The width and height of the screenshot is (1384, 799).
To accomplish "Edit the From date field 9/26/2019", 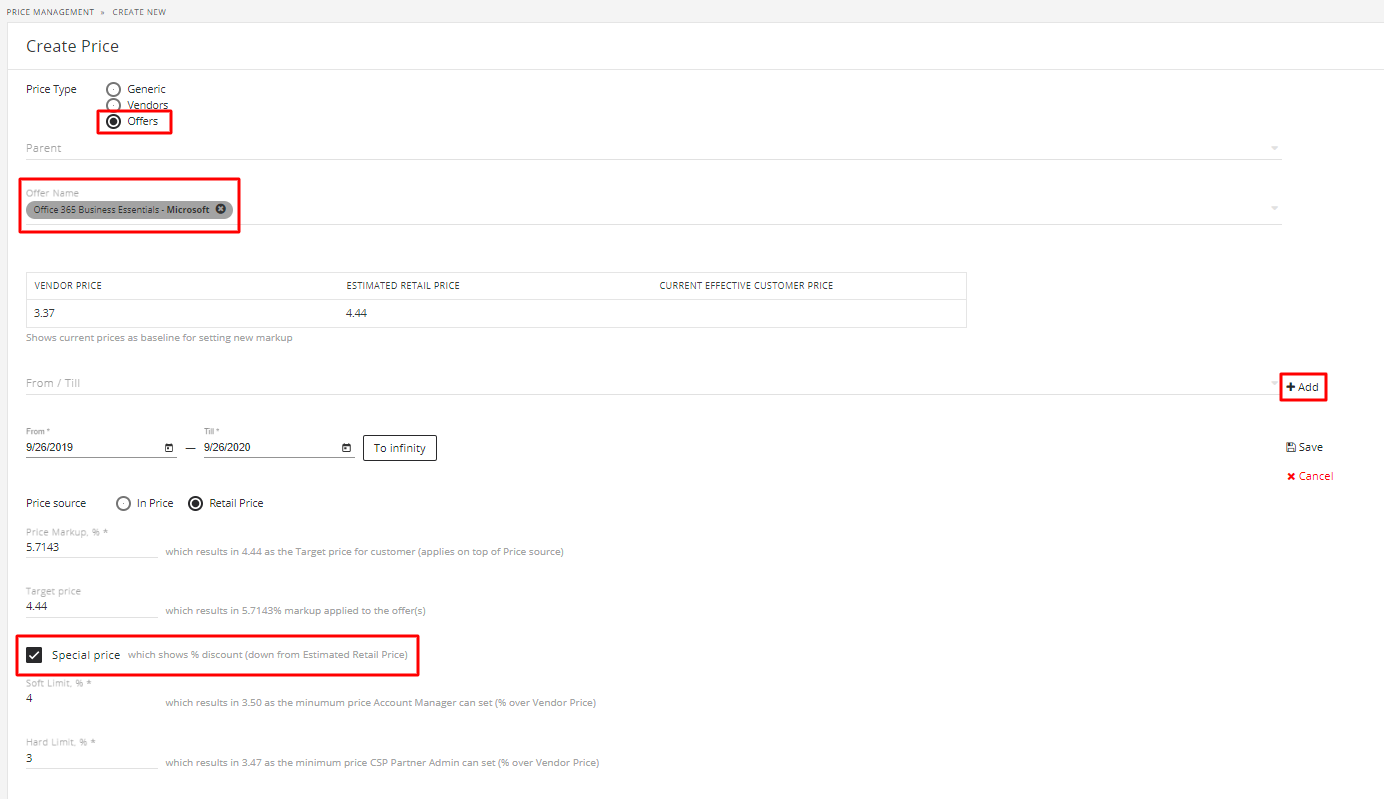I will (93, 448).
